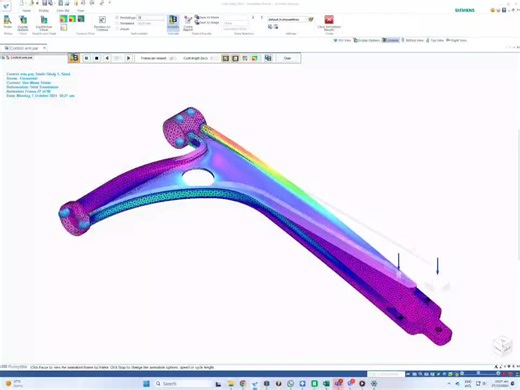Close the Control arm.par document tab
The width and height of the screenshot is (520, 390).
44,48
